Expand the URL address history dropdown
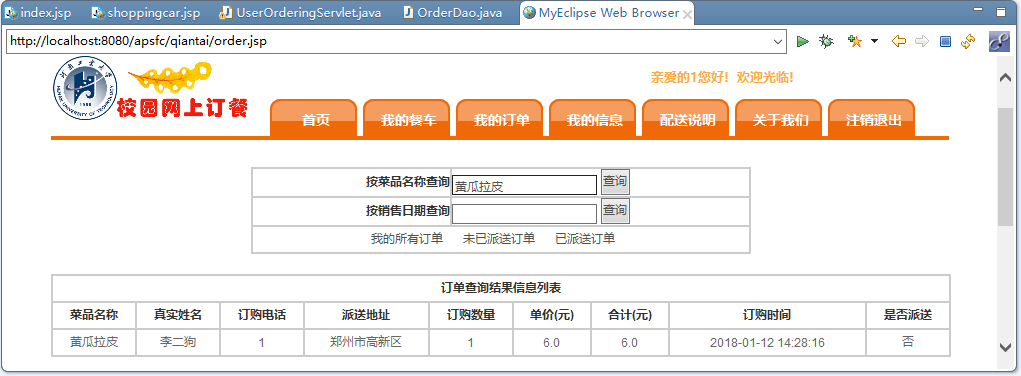 (x=778, y=42)
